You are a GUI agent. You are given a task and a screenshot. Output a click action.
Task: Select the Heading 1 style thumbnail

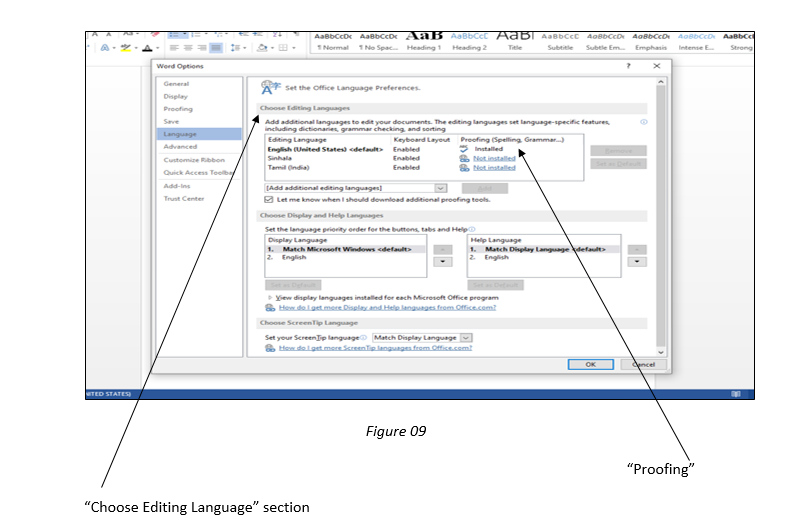click(424, 41)
